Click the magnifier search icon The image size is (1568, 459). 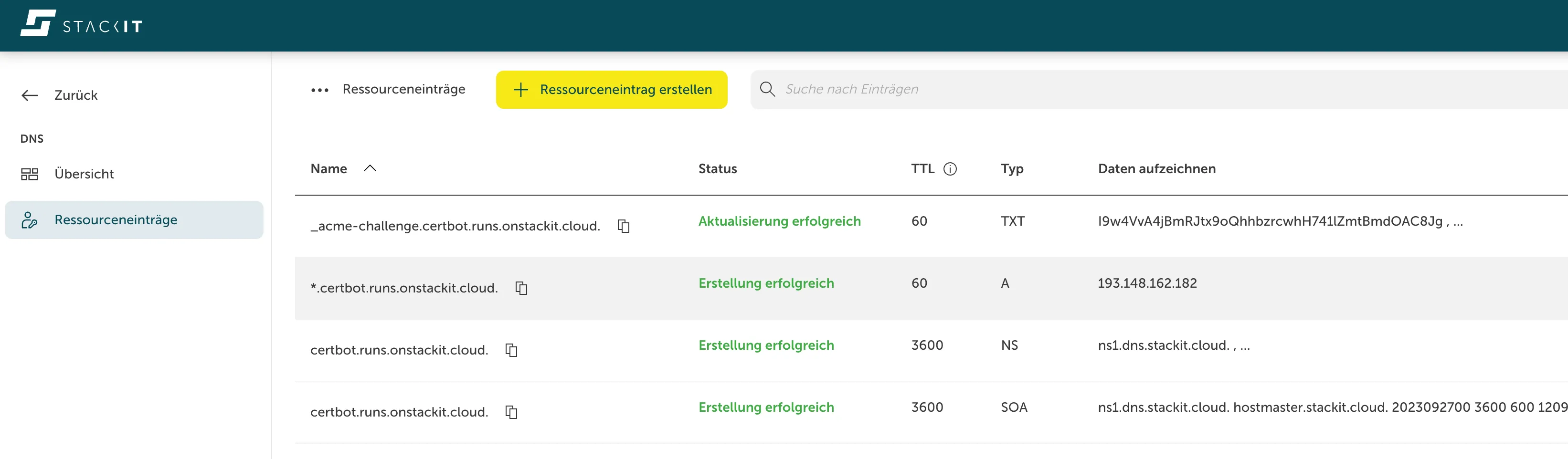click(x=767, y=89)
